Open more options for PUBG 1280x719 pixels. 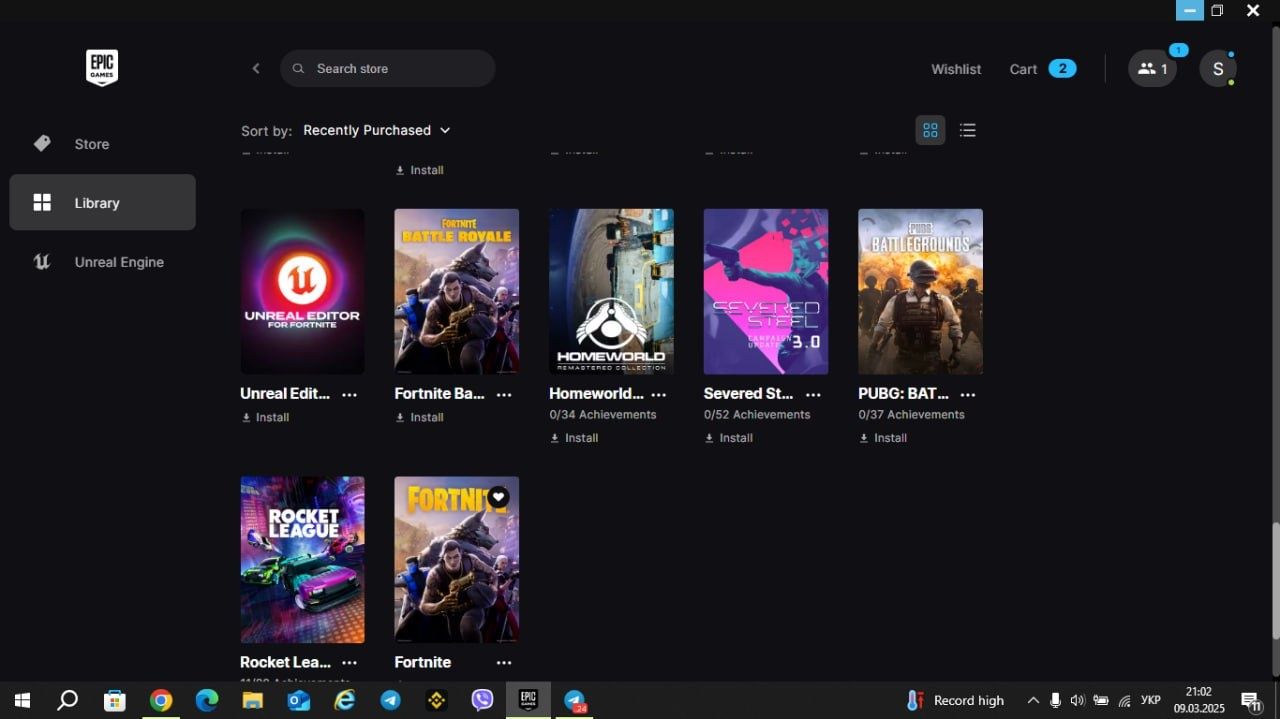[967, 395]
